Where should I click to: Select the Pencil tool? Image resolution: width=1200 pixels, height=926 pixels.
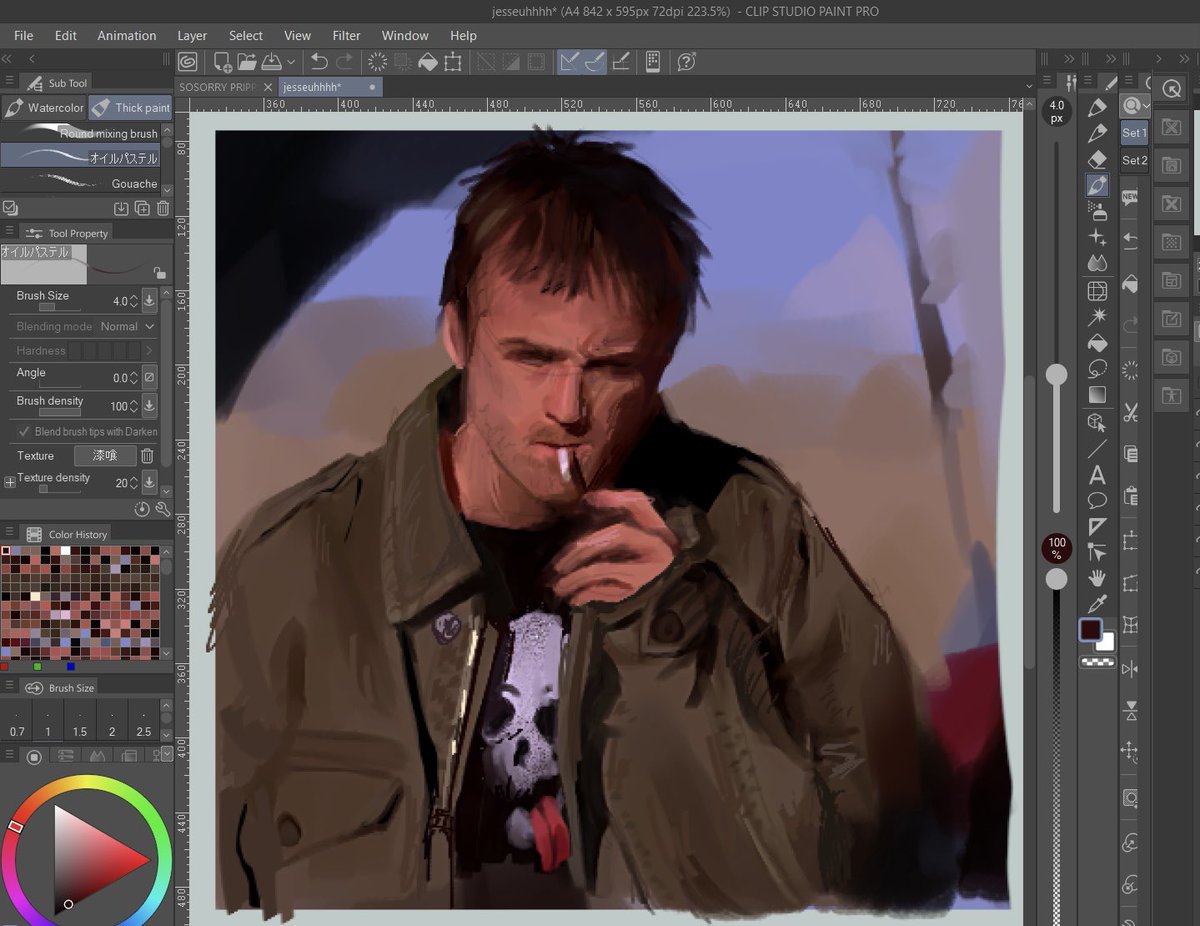click(1097, 133)
